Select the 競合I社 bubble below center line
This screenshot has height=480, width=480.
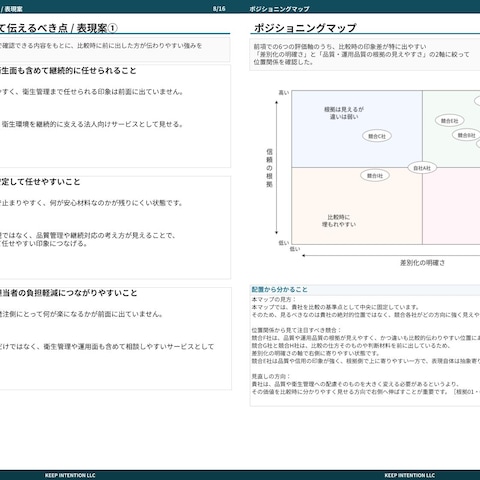tap(375, 176)
